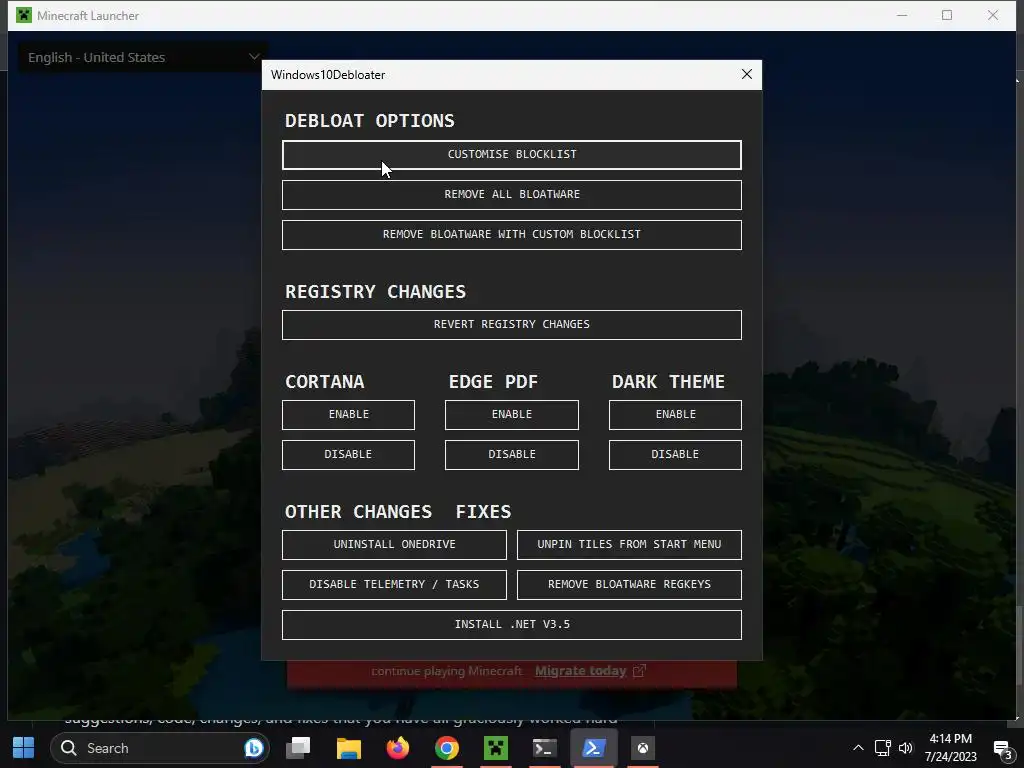The image size is (1024, 768).
Task: Open the language dropdown in Minecraft Launcher
Action: pyautogui.click(x=142, y=57)
